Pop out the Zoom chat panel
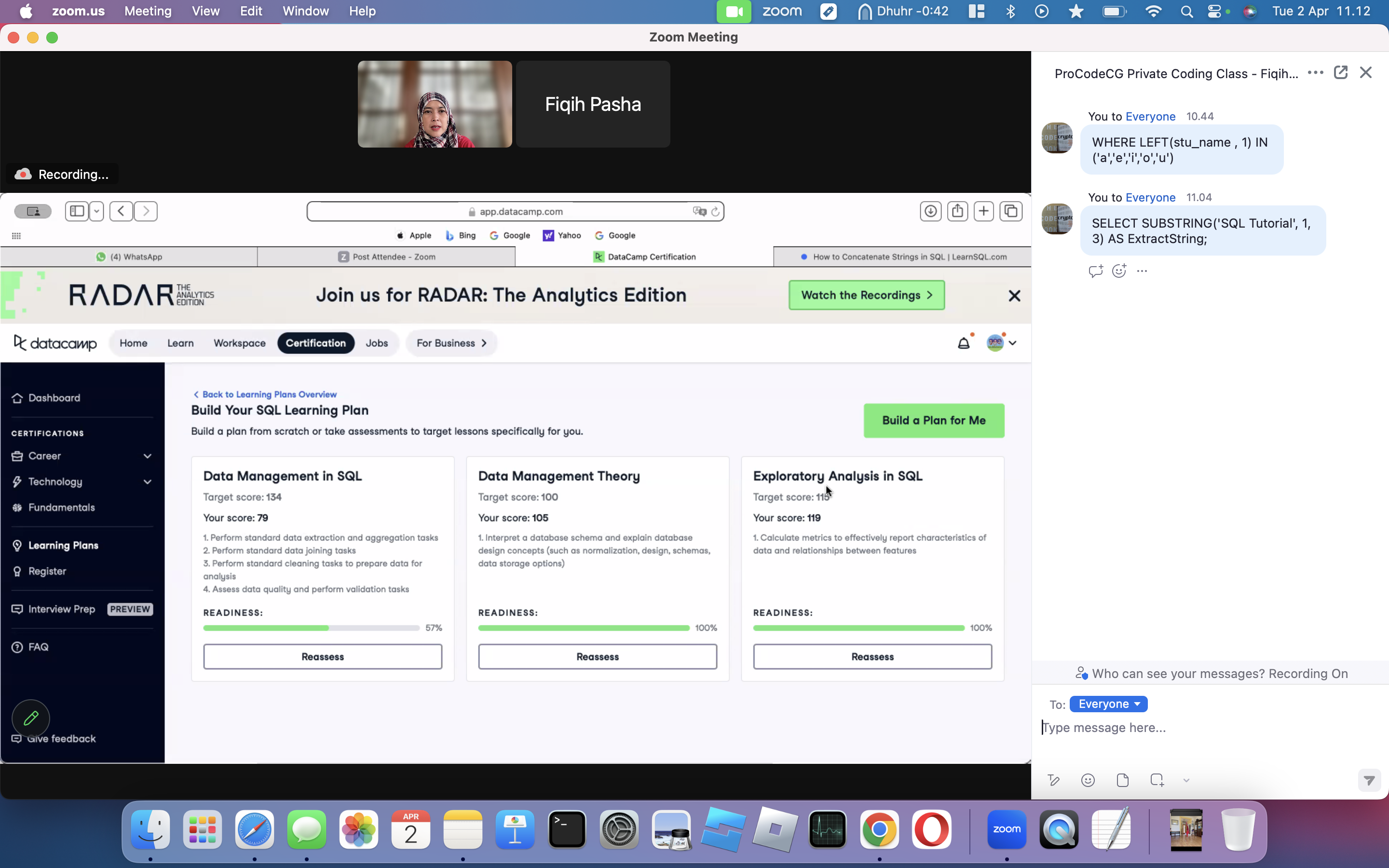The height and width of the screenshot is (868, 1389). pos(1341,72)
